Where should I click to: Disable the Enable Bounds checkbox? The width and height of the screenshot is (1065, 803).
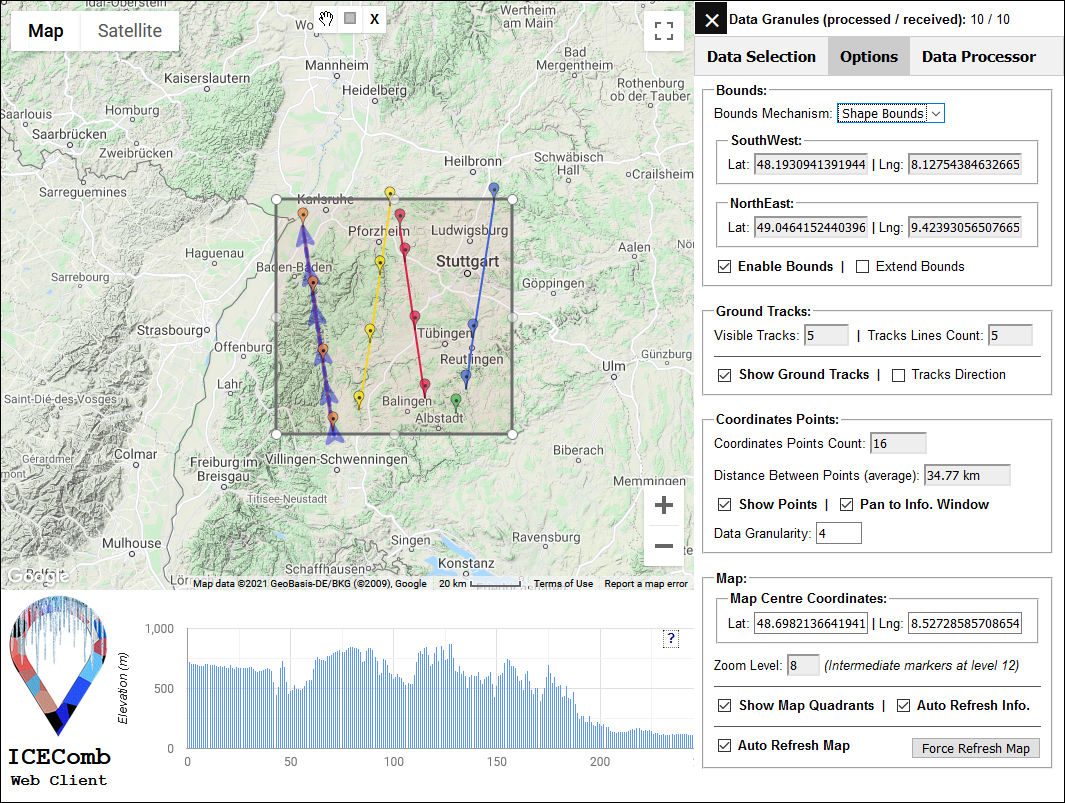click(725, 267)
